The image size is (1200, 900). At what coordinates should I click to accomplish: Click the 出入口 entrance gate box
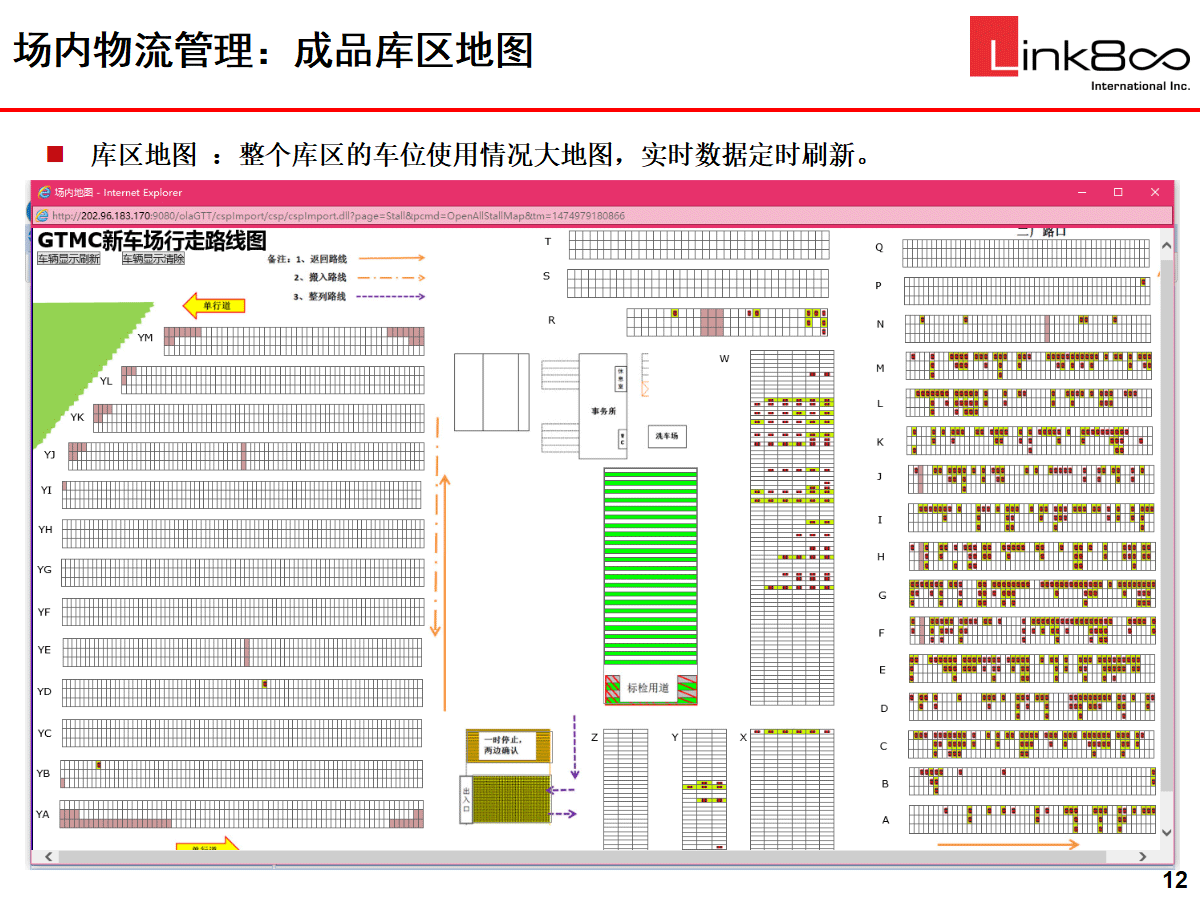[x=466, y=799]
